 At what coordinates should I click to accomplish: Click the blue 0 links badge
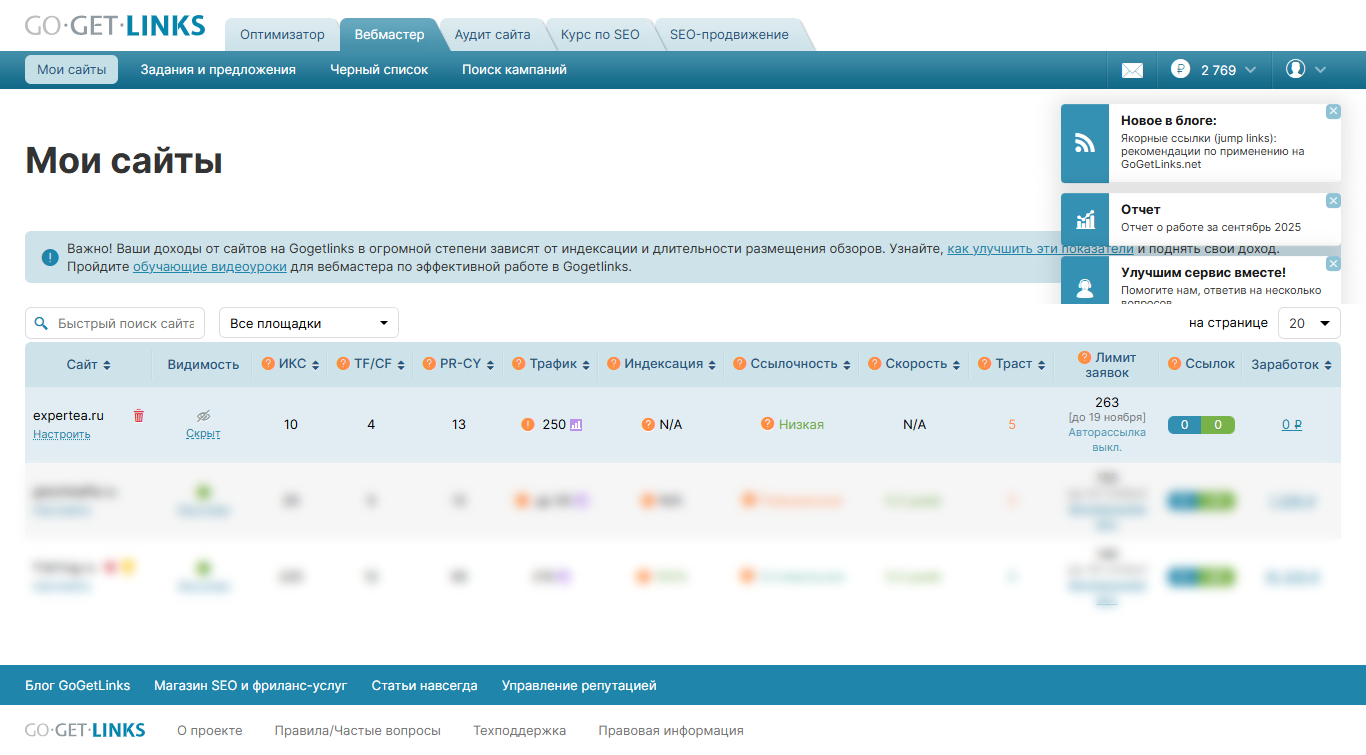pos(1185,425)
